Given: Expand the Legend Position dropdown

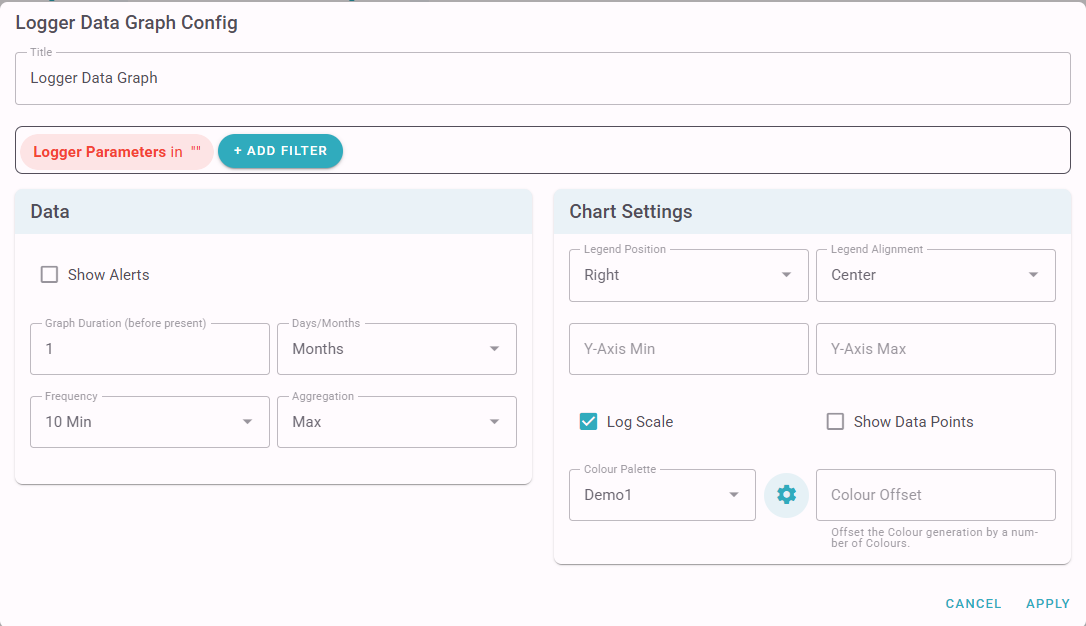Looking at the screenshot, I should click(x=688, y=275).
